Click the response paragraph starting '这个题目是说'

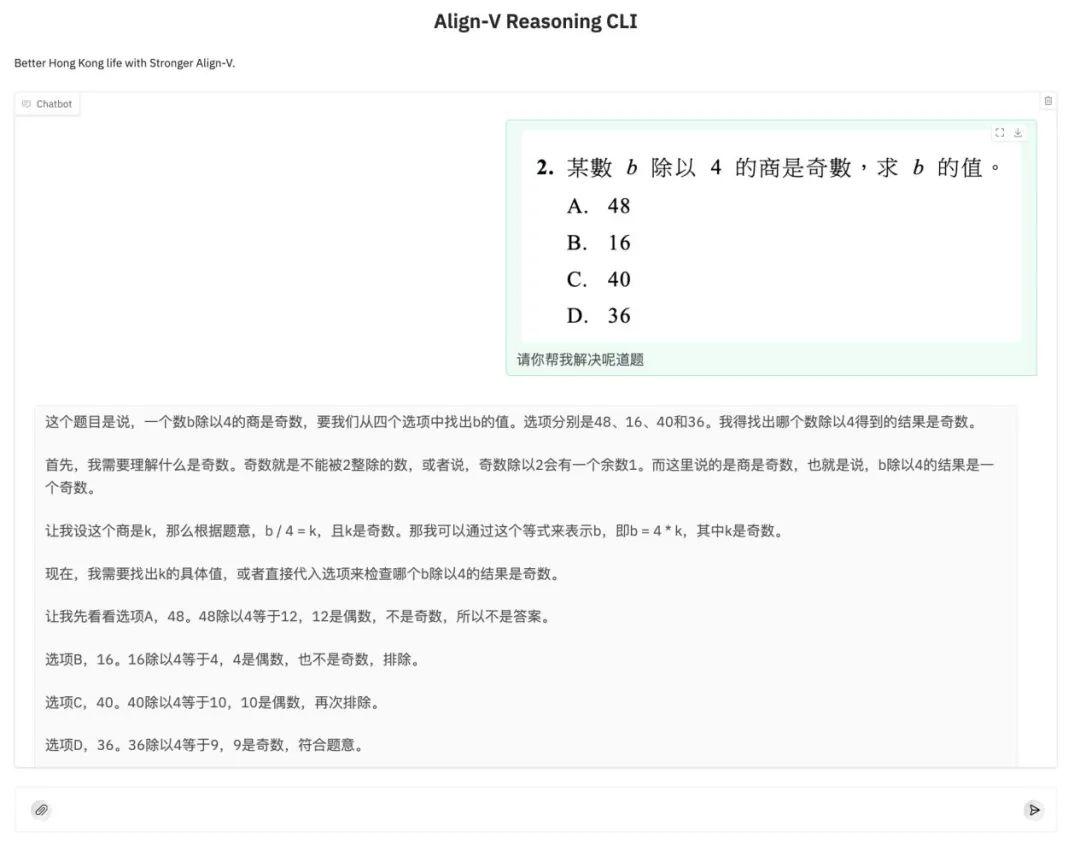tap(512, 422)
